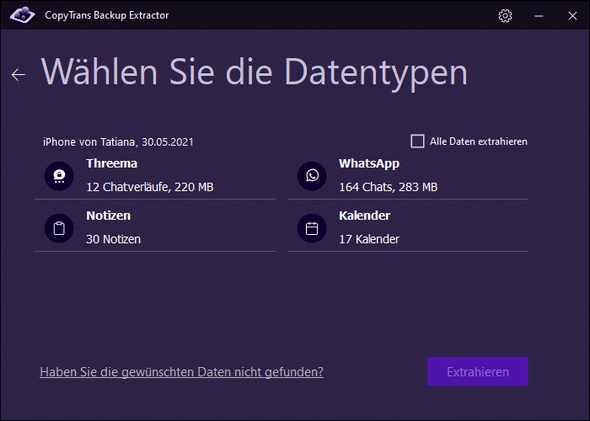Screen dimensions: 590x421
Task: Click the Kalender heading
Action: (x=365, y=216)
